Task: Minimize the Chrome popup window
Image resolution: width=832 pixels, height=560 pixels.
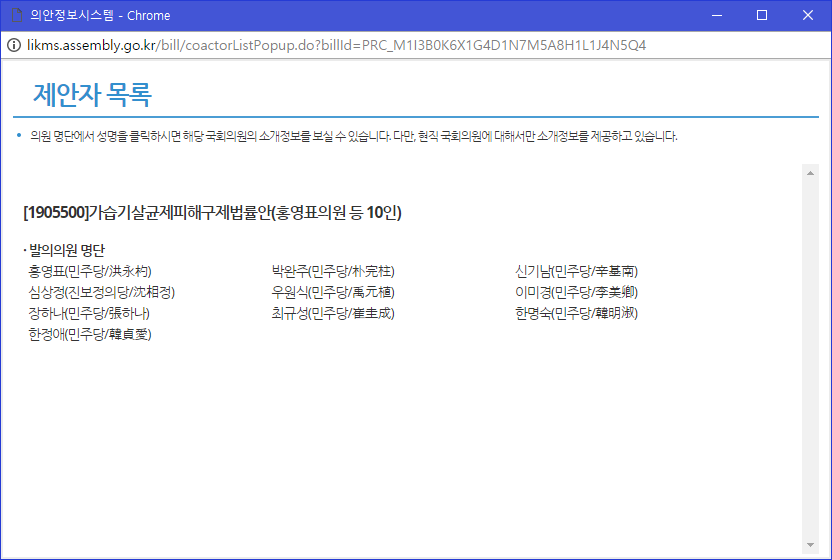Action: pyautogui.click(x=717, y=15)
